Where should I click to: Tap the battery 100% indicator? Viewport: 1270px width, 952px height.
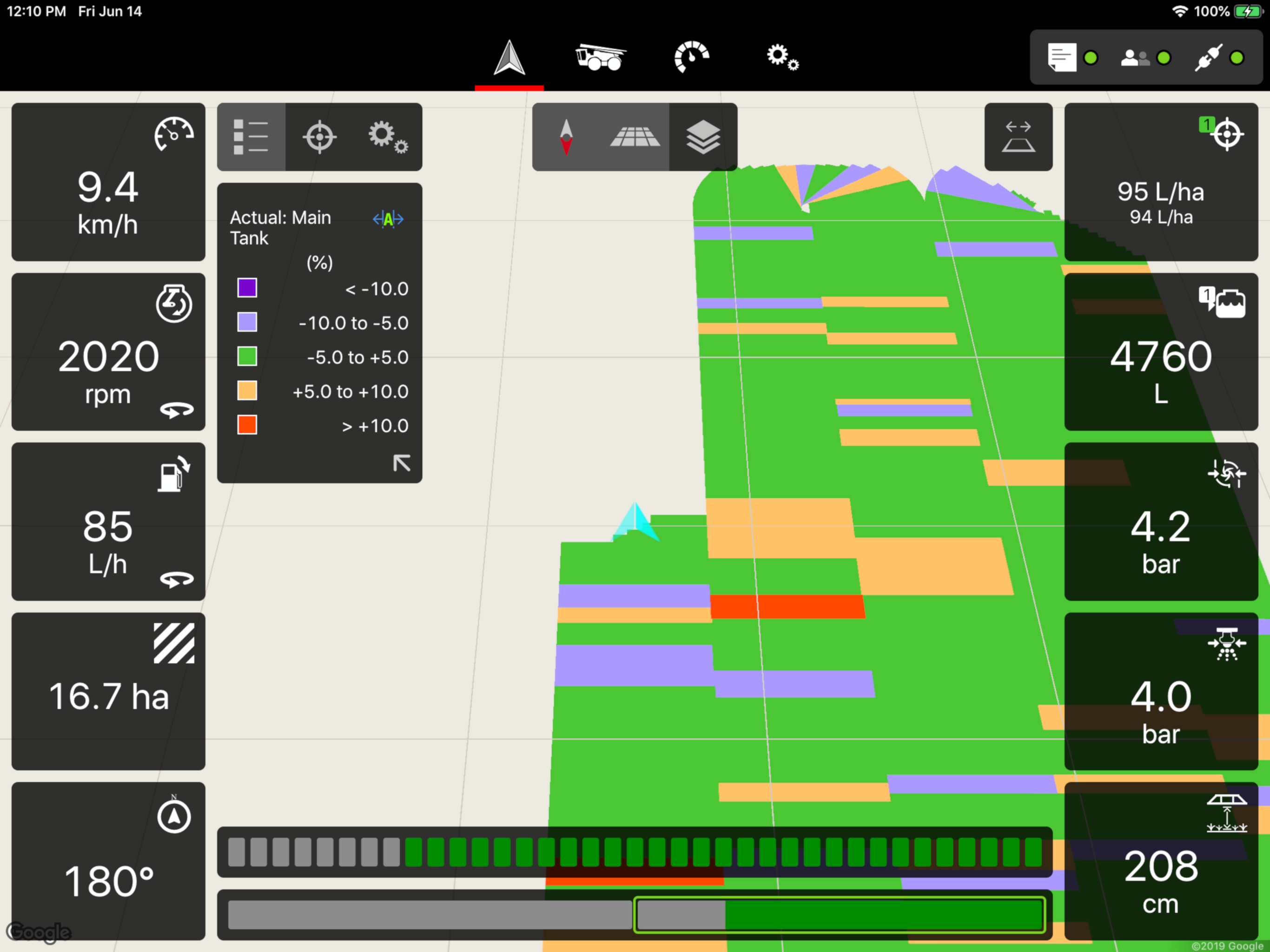click(x=1228, y=11)
